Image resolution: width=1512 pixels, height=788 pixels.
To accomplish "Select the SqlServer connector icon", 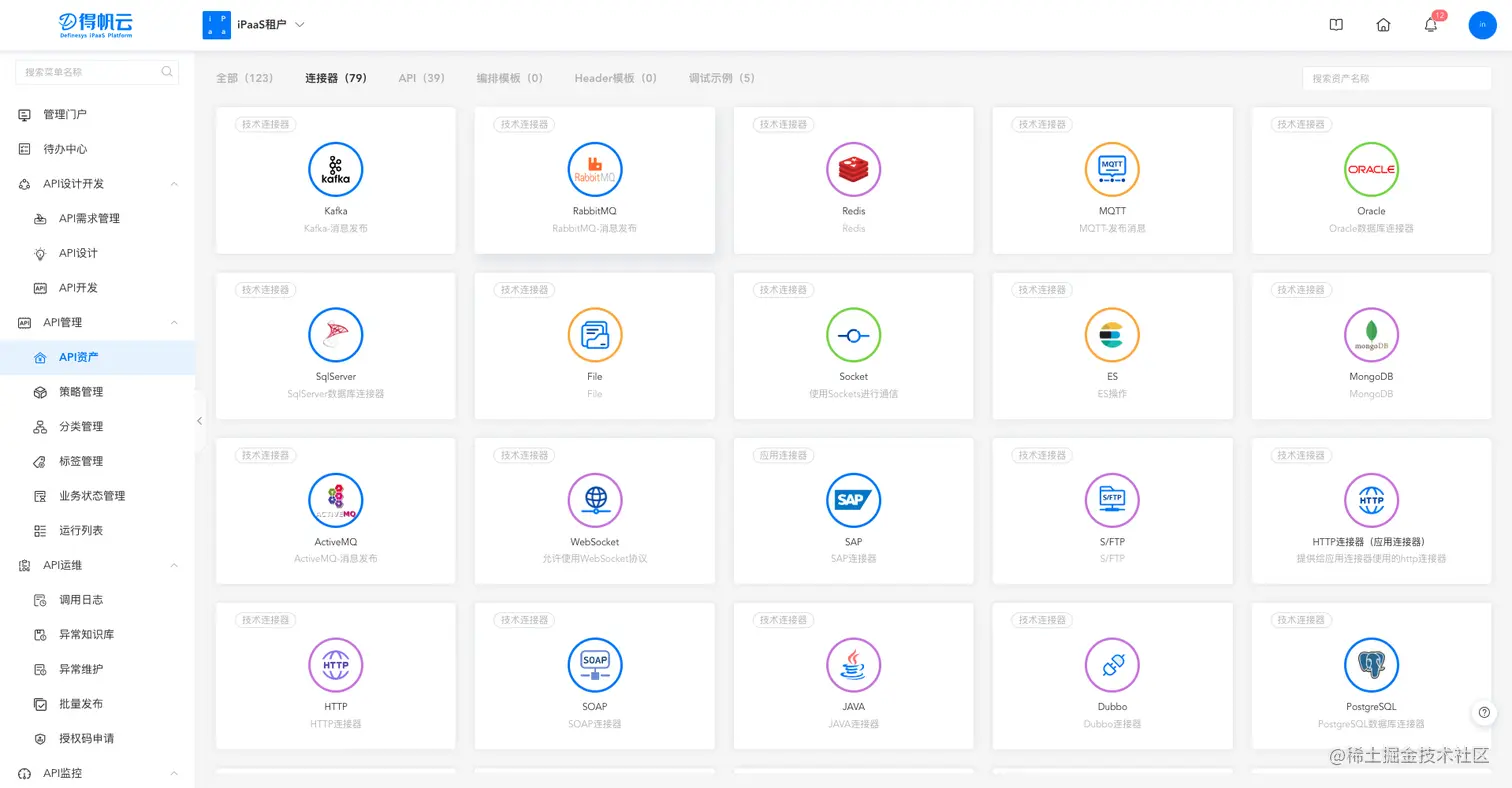I will [335, 335].
